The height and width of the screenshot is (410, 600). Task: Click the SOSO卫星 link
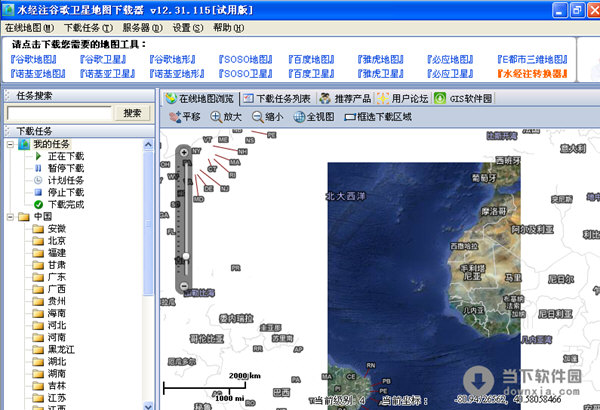click(x=246, y=74)
